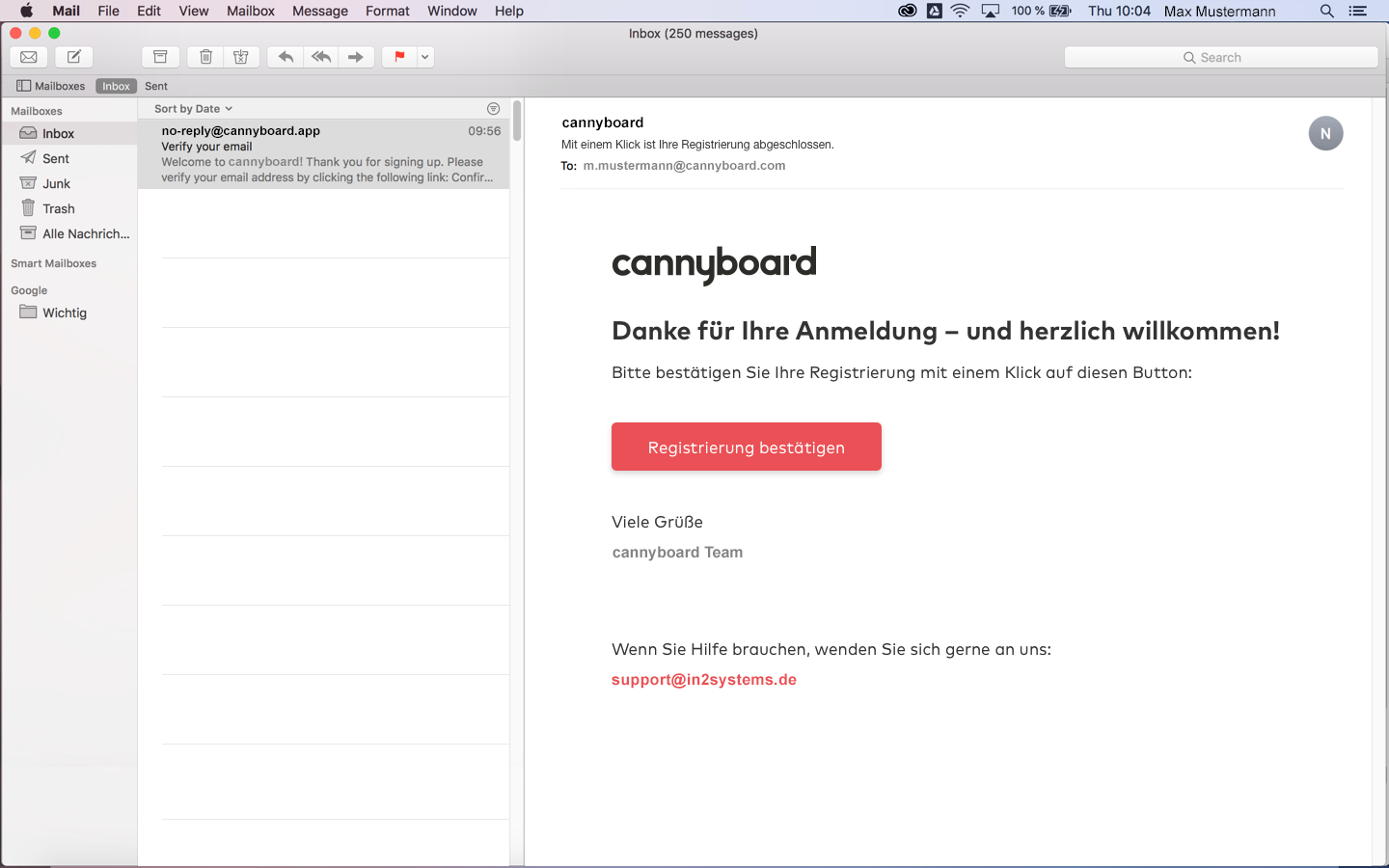Open the Mailbox menu
This screenshot has height=868, width=1389.
pyautogui.click(x=250, y=11)
